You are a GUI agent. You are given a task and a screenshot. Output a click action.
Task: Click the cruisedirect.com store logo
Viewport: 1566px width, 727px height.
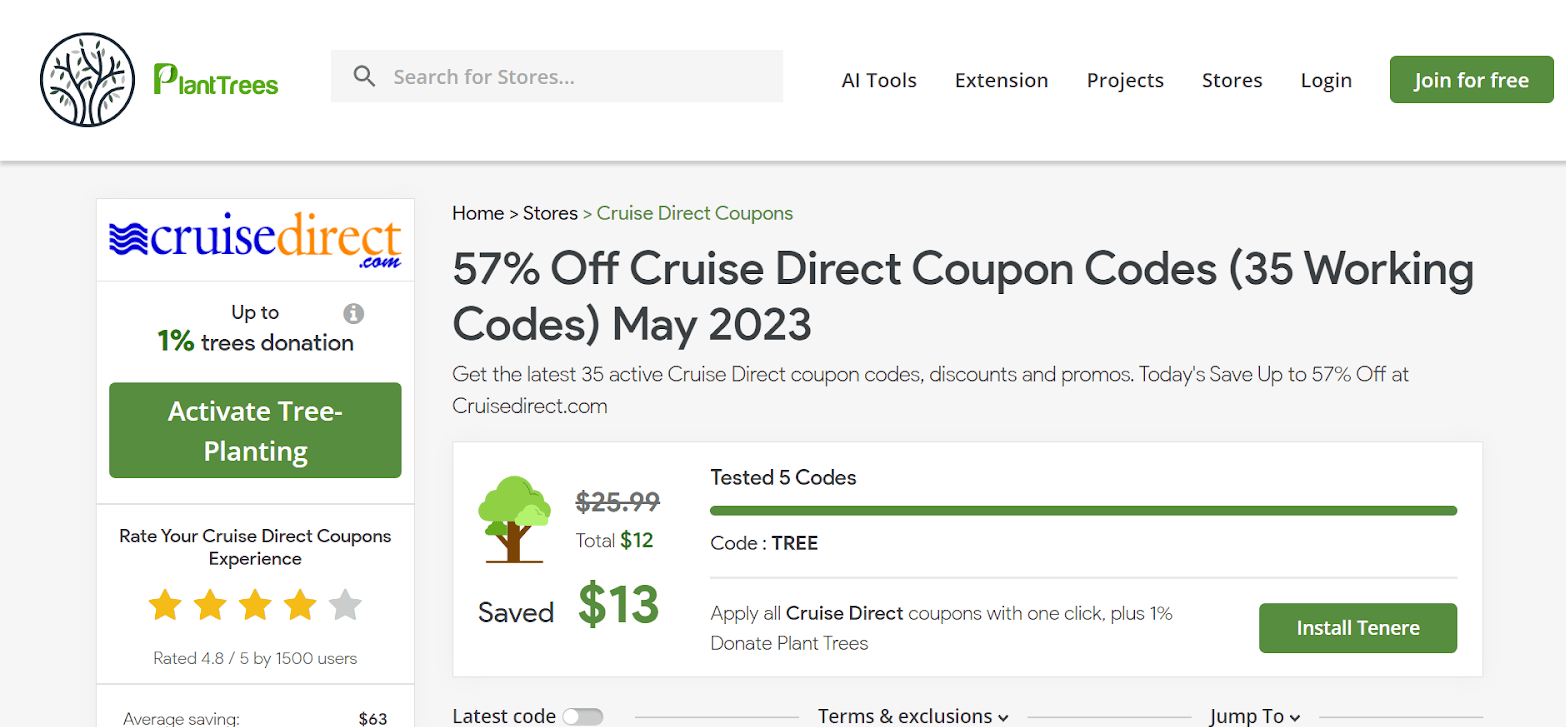coord(255,240)
